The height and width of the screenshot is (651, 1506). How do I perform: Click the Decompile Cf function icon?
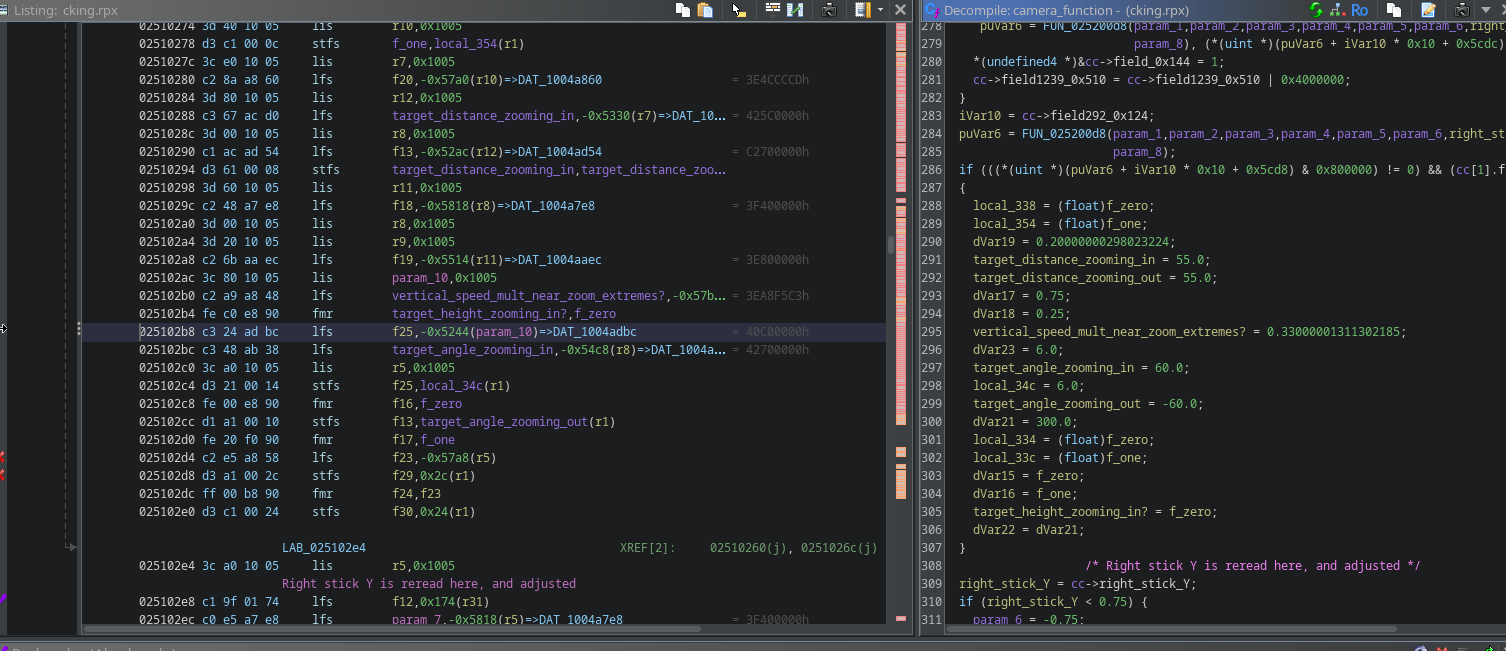[x=932, y=10]
